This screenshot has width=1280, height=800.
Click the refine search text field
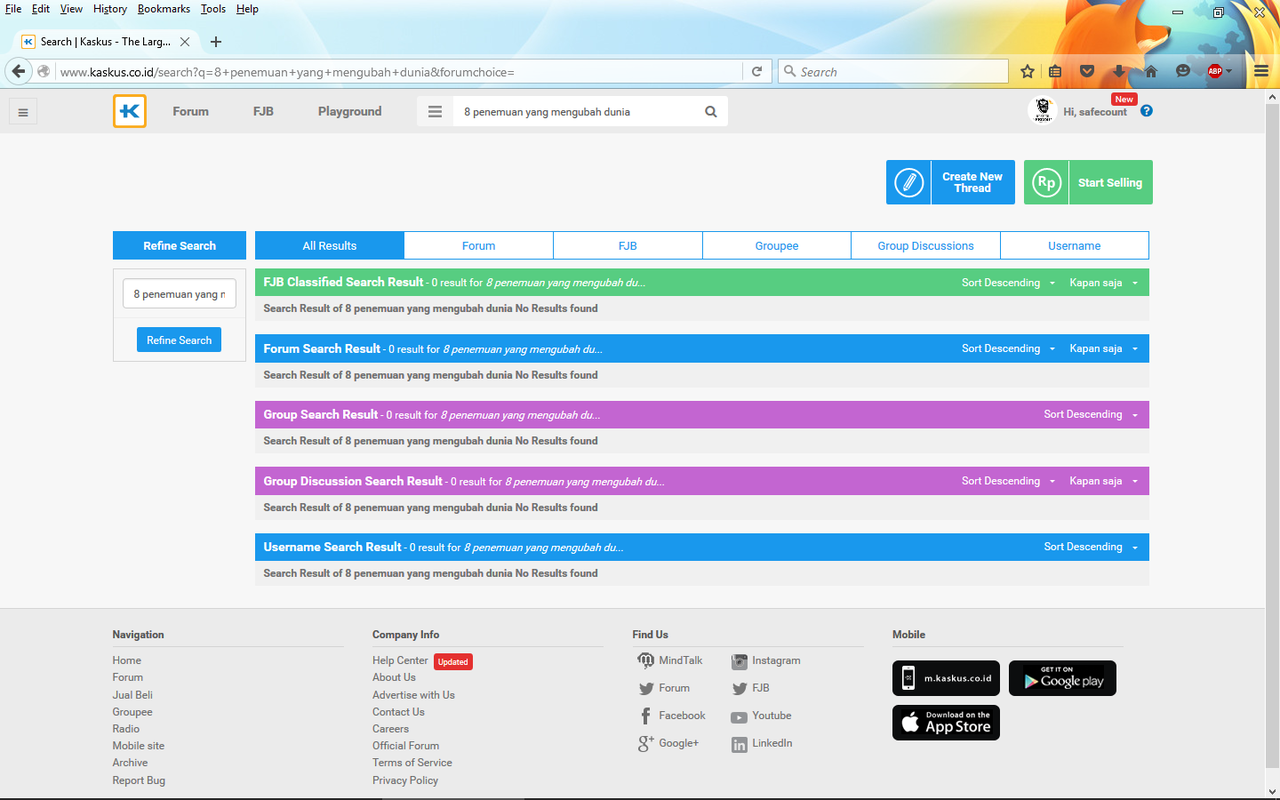179,294
